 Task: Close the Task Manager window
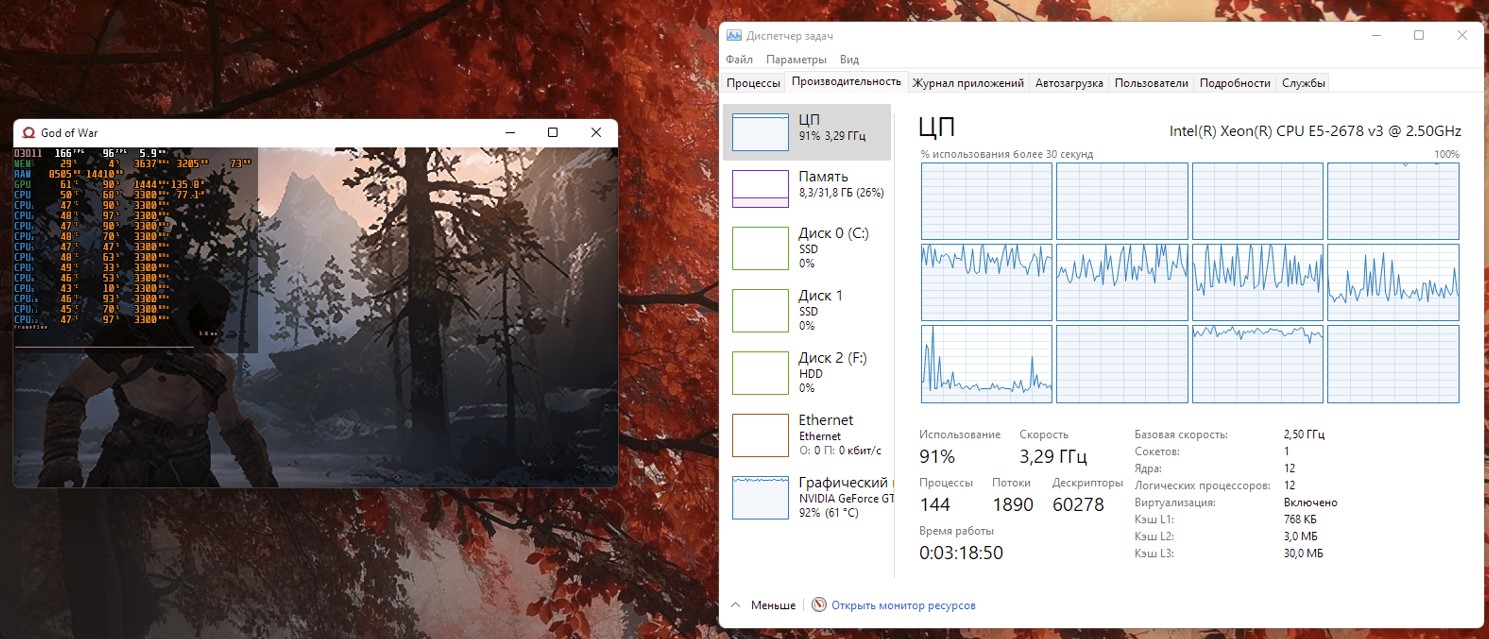[x=1463, y=35]
